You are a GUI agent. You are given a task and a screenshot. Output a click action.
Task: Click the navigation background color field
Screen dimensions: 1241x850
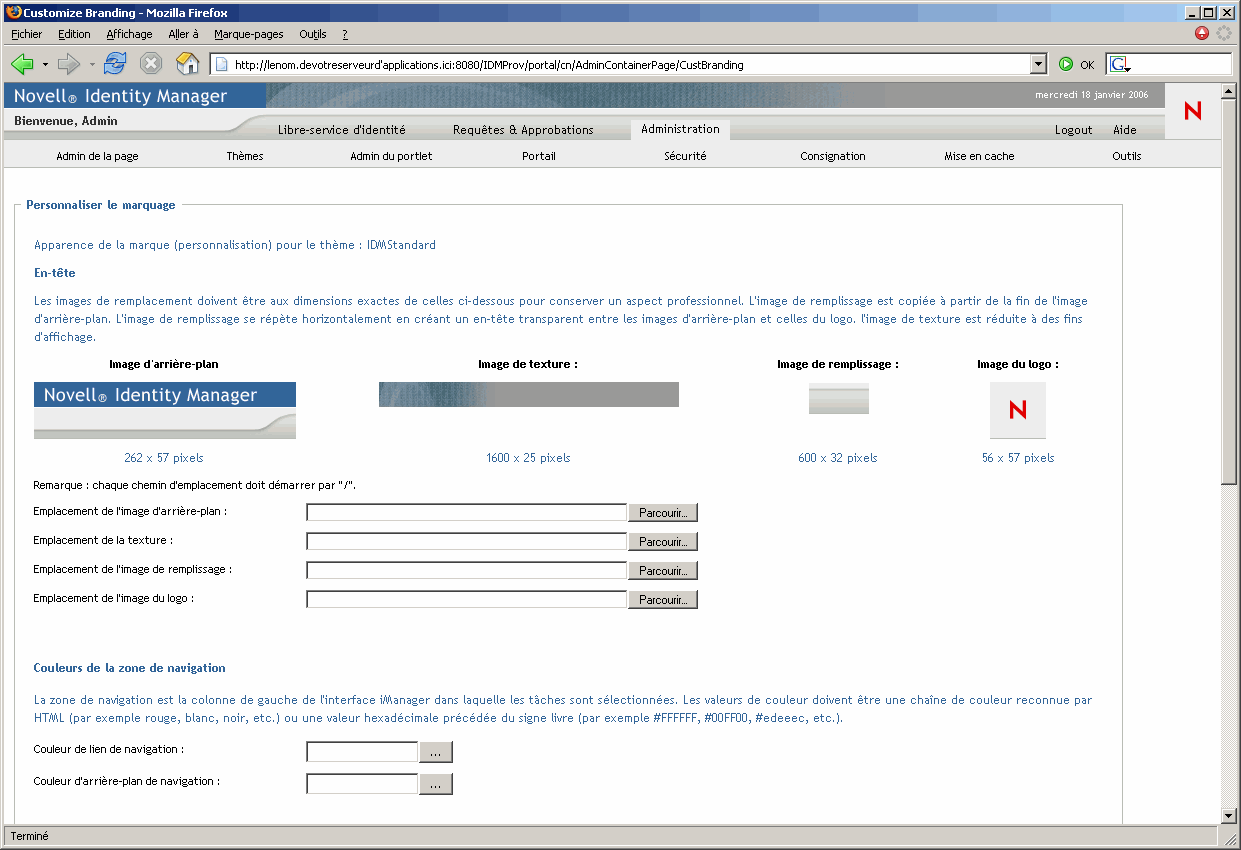click(362, 783)
